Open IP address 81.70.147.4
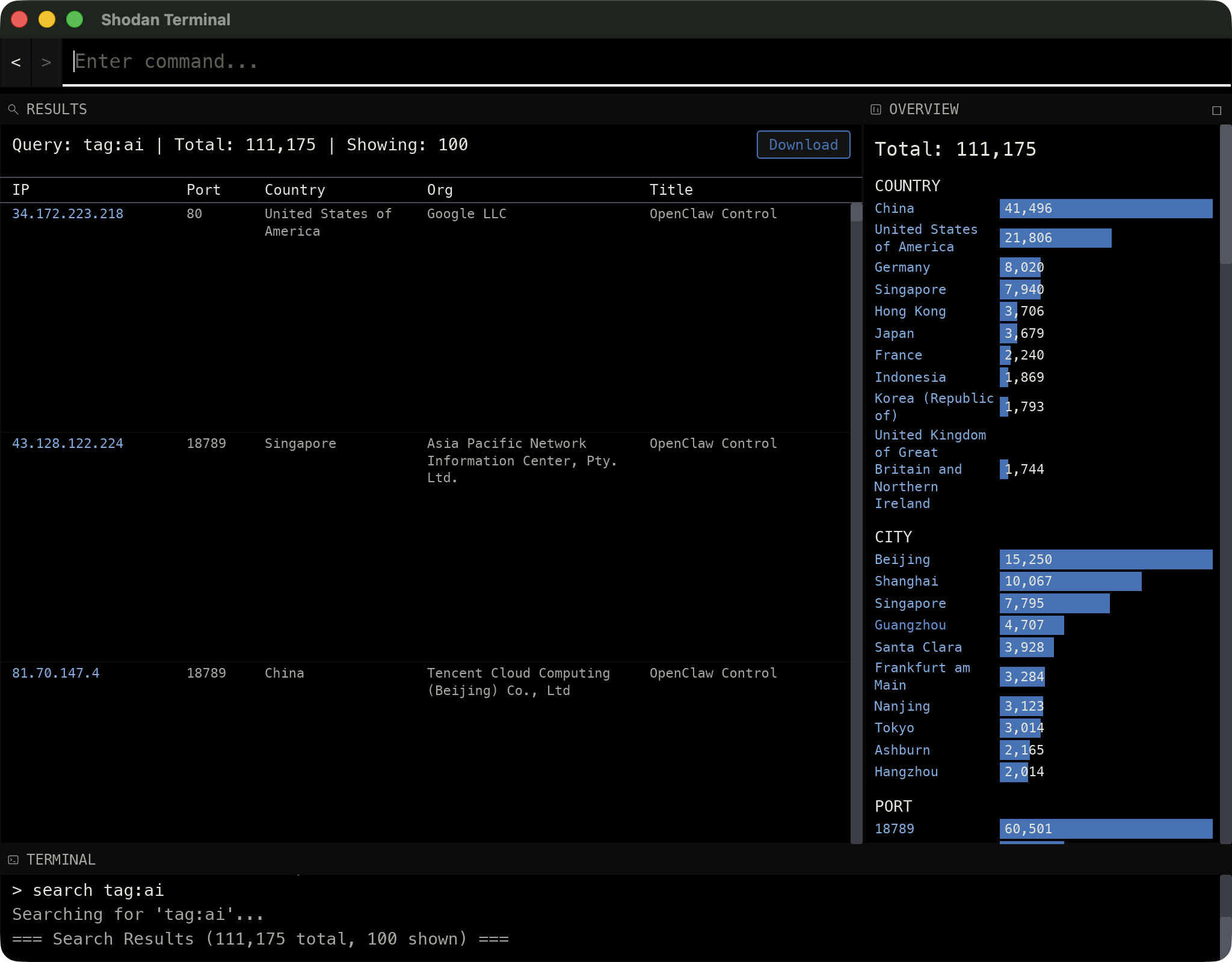The image size is (1232, 962). [55, 673]
